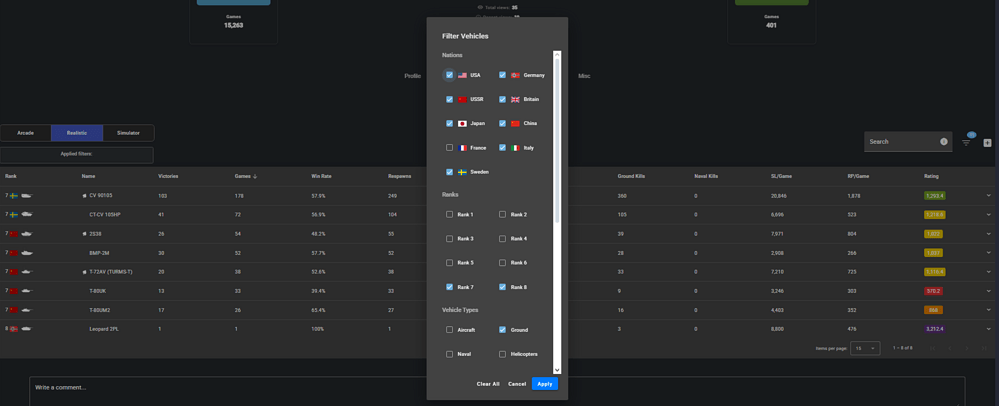Click the Japan flag icon in the filter
999x406 pixels.
pyautogui.click(x=462, y=124)
